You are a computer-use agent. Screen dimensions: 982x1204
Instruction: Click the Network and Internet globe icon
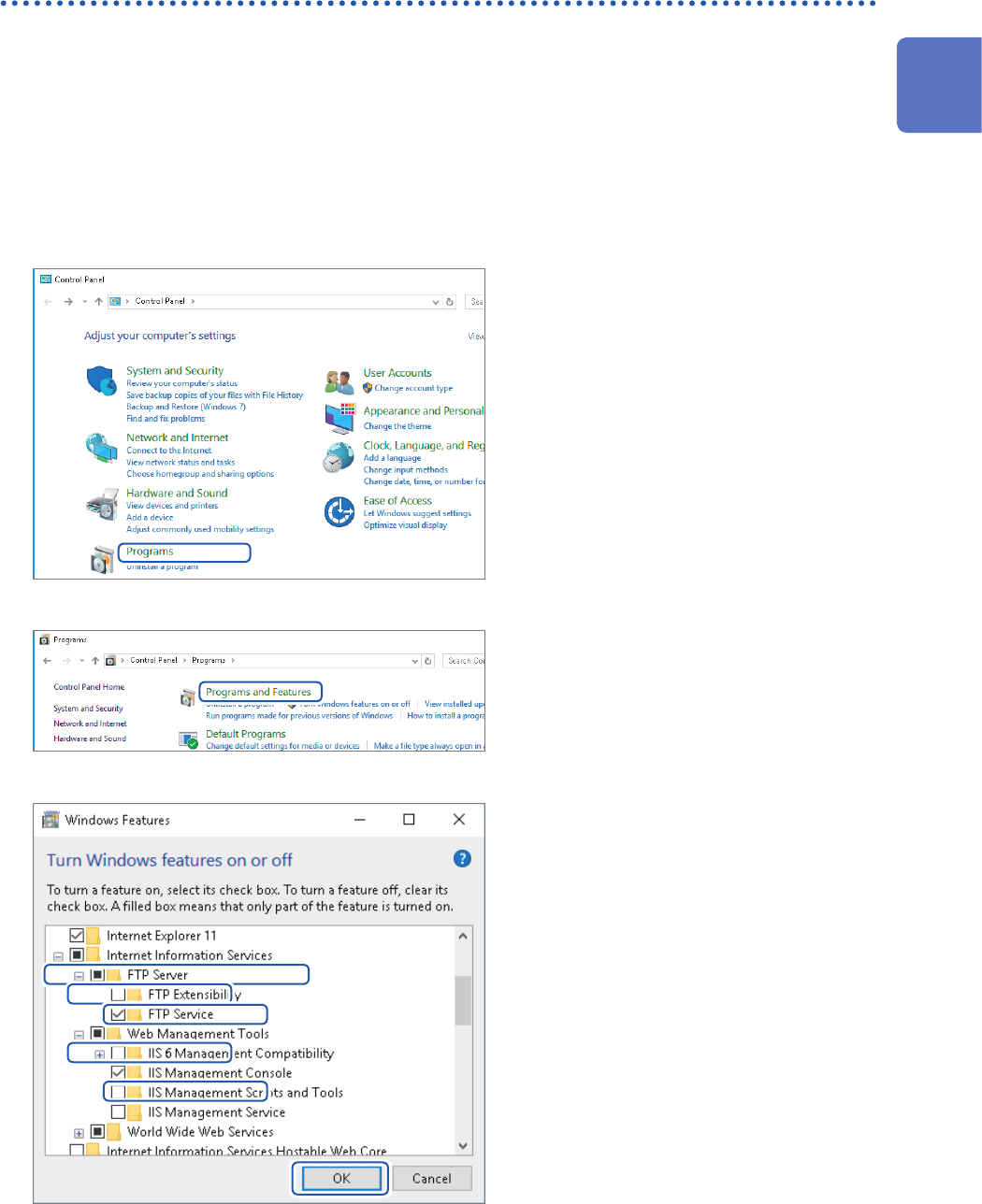[101, 449]
